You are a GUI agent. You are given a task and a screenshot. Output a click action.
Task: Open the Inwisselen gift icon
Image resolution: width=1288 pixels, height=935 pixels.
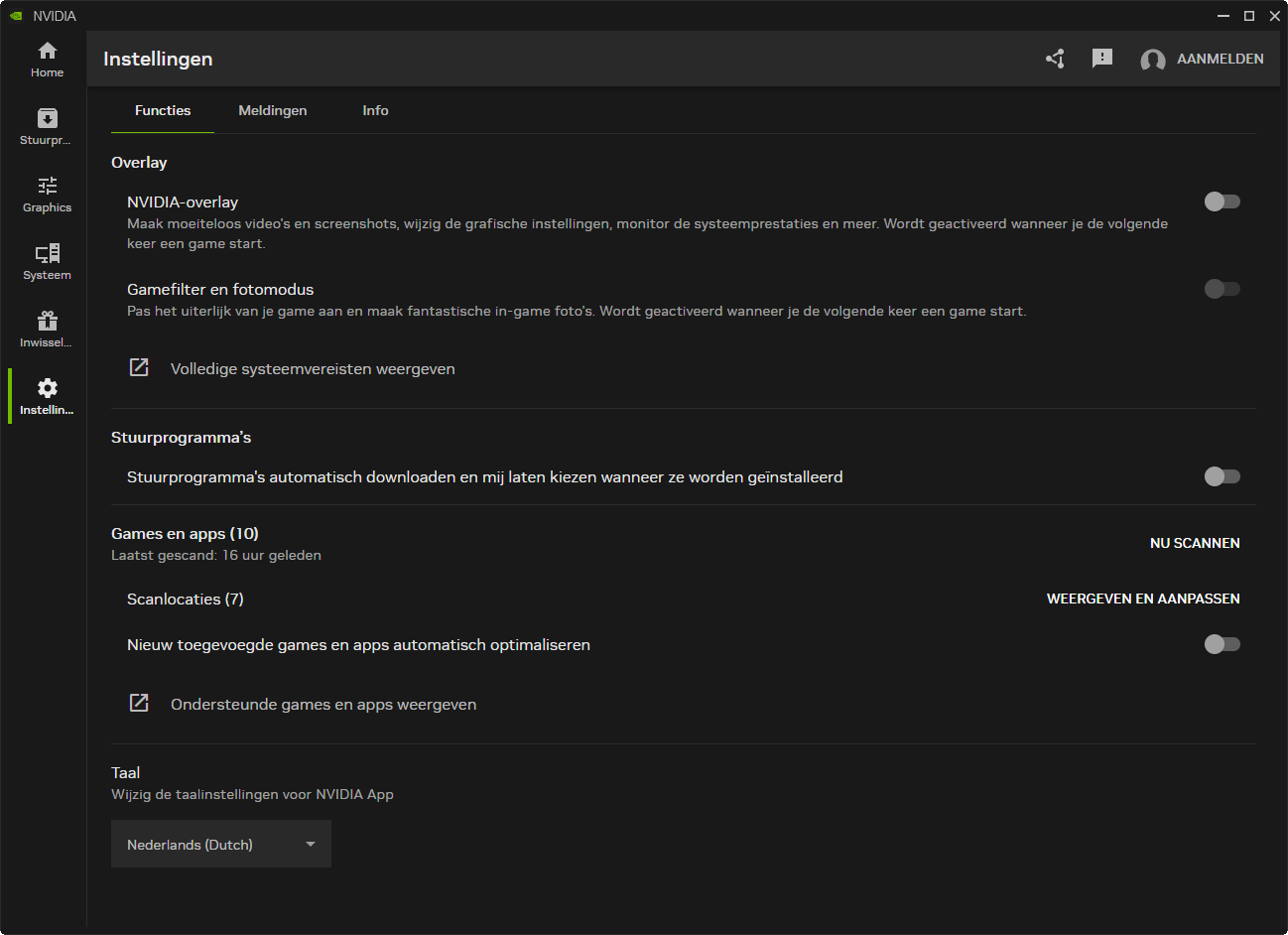pyautogui.click(x=47, y=330)
